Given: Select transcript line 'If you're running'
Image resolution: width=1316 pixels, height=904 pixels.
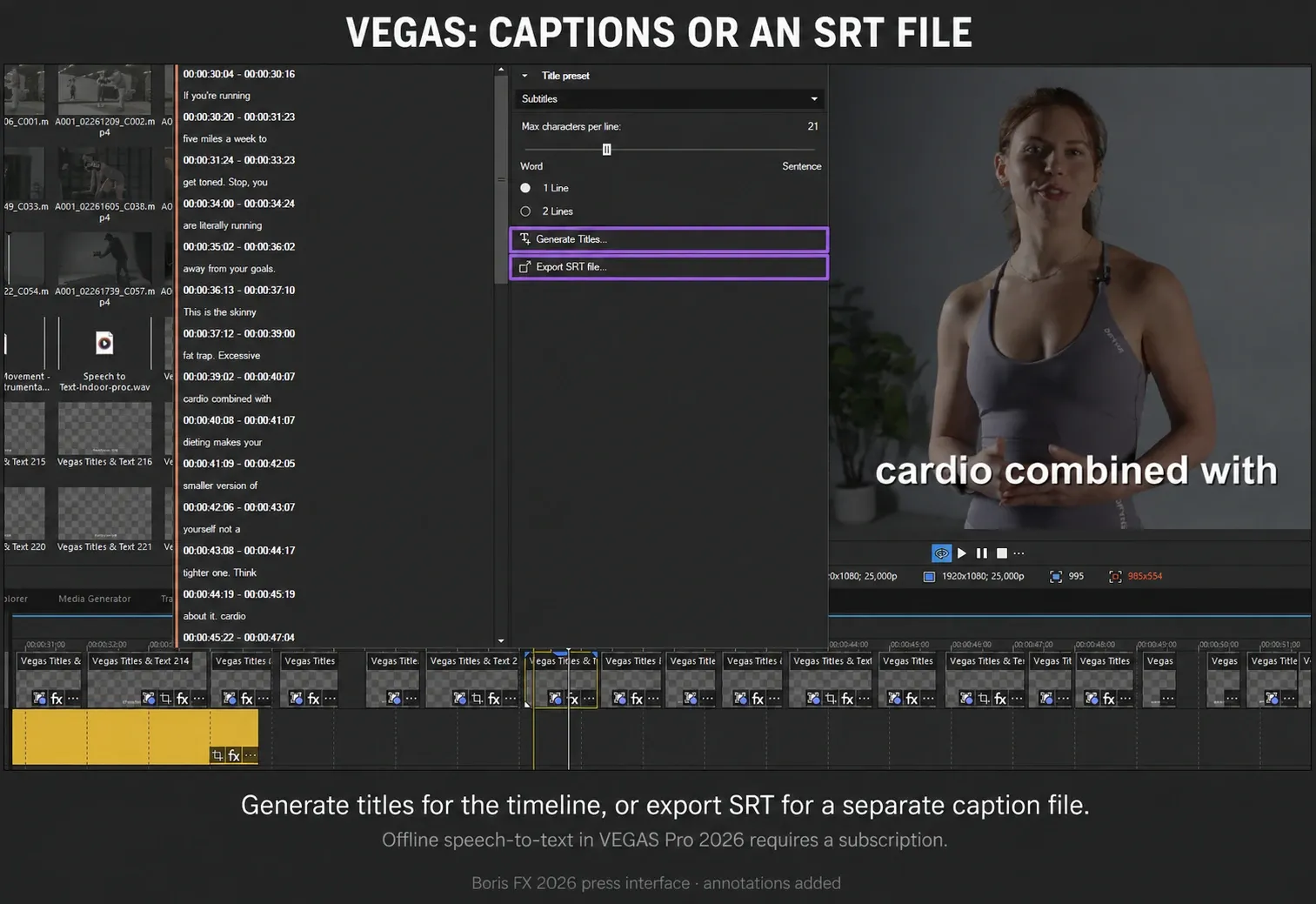Looking at the screenshot, I should pyautogui.click(x=217, y=96).
